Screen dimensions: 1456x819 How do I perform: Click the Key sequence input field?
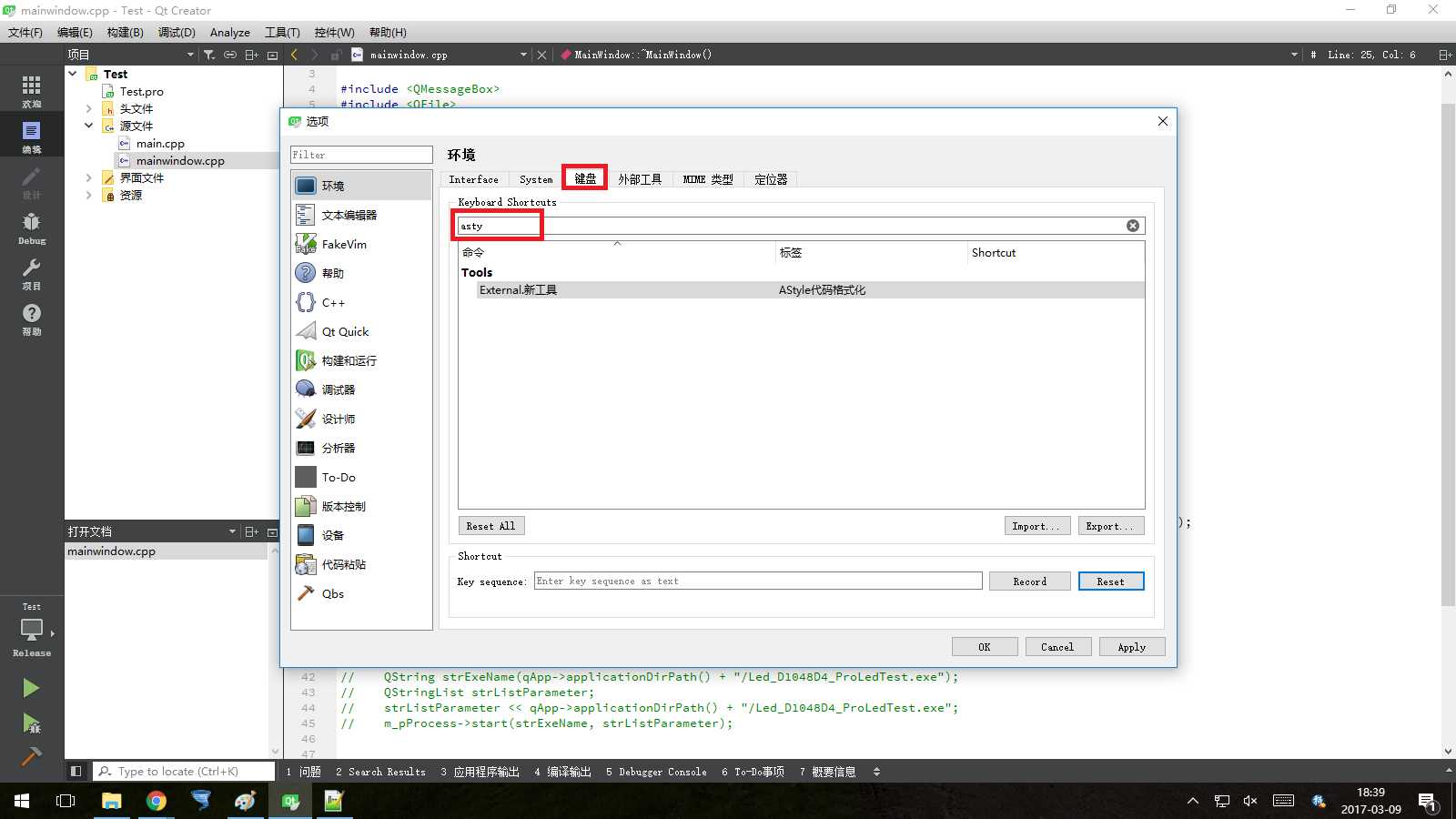(758, 581)
